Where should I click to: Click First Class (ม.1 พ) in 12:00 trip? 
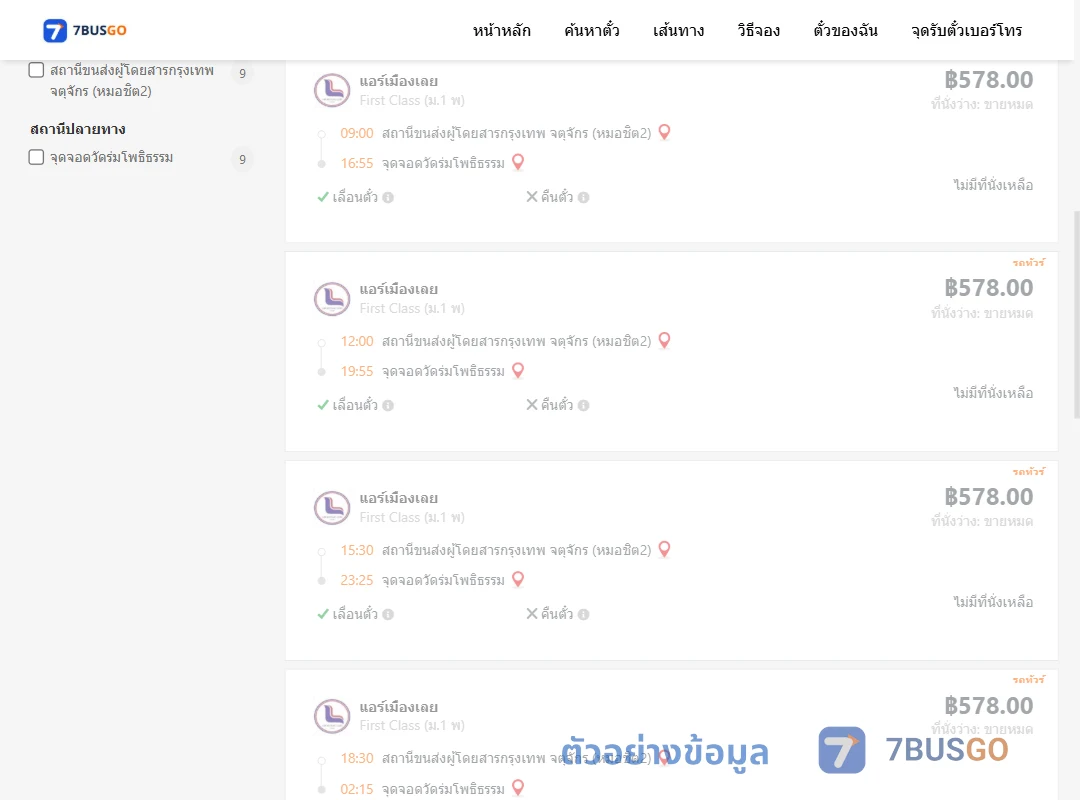(x=412, y=309)
